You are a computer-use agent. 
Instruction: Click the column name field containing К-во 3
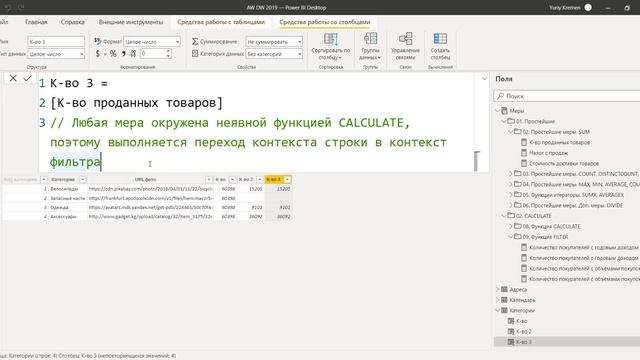56,42
